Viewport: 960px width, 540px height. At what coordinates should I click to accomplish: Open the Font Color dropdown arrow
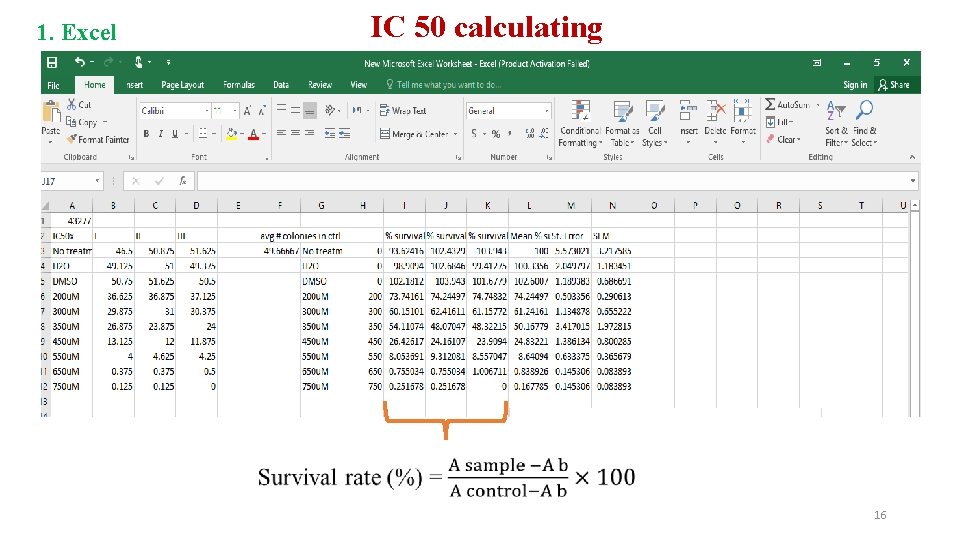click(x=264, y=134)
